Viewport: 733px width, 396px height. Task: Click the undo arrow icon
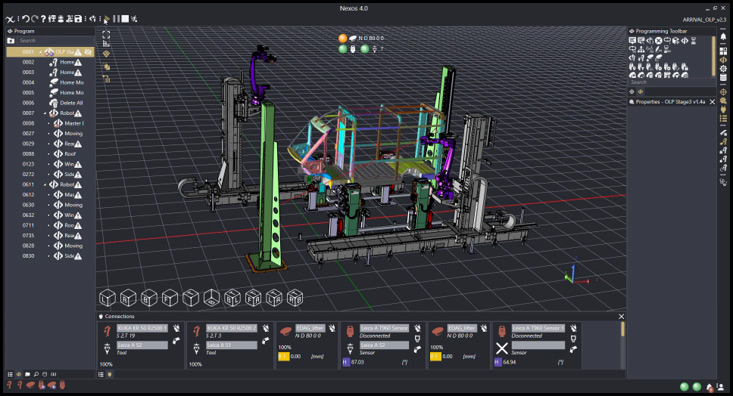(26, 19)
